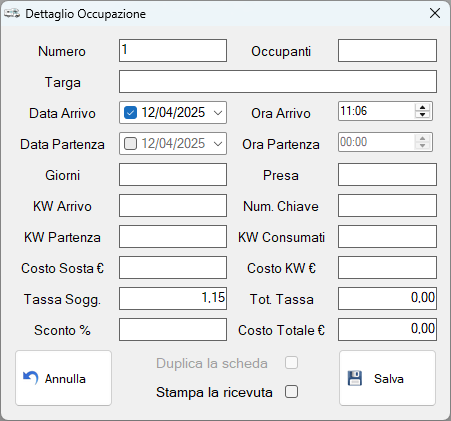Click the 'Sconto %' label
This screenshot has width=451, height=421.
click(x=62, y=330)
